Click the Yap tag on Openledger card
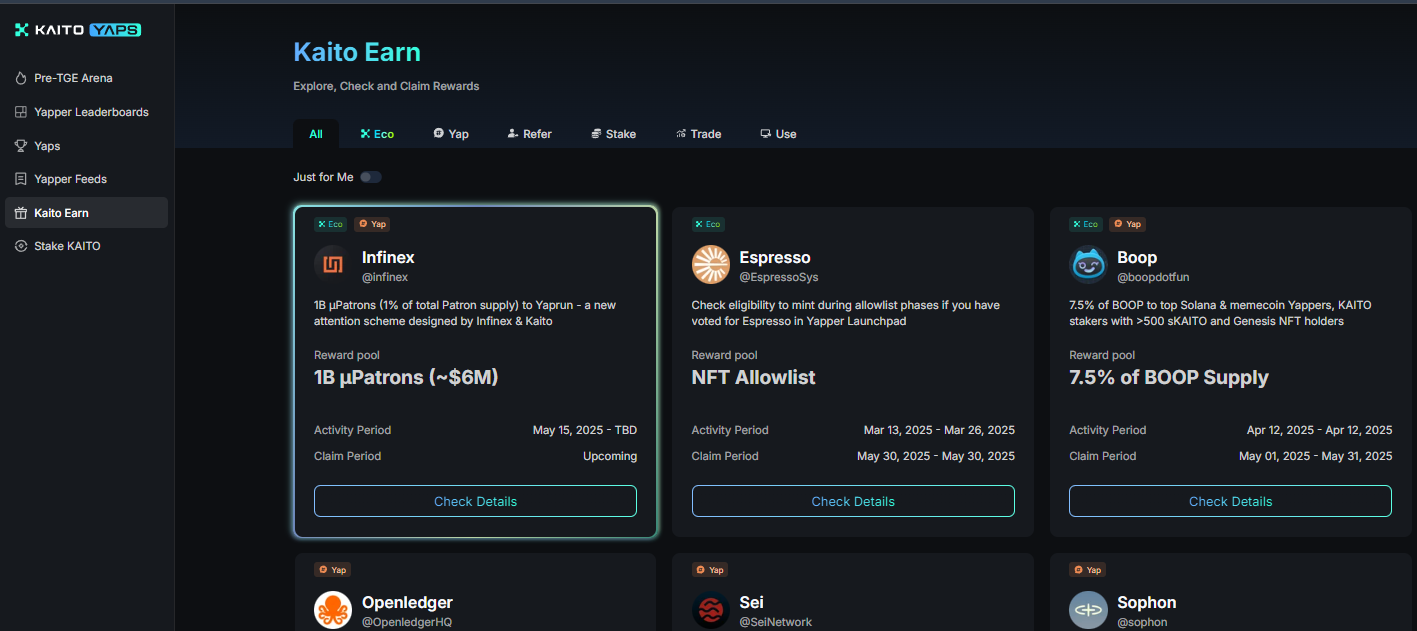Screen dimensions: 1417x631 pos(333,570)
